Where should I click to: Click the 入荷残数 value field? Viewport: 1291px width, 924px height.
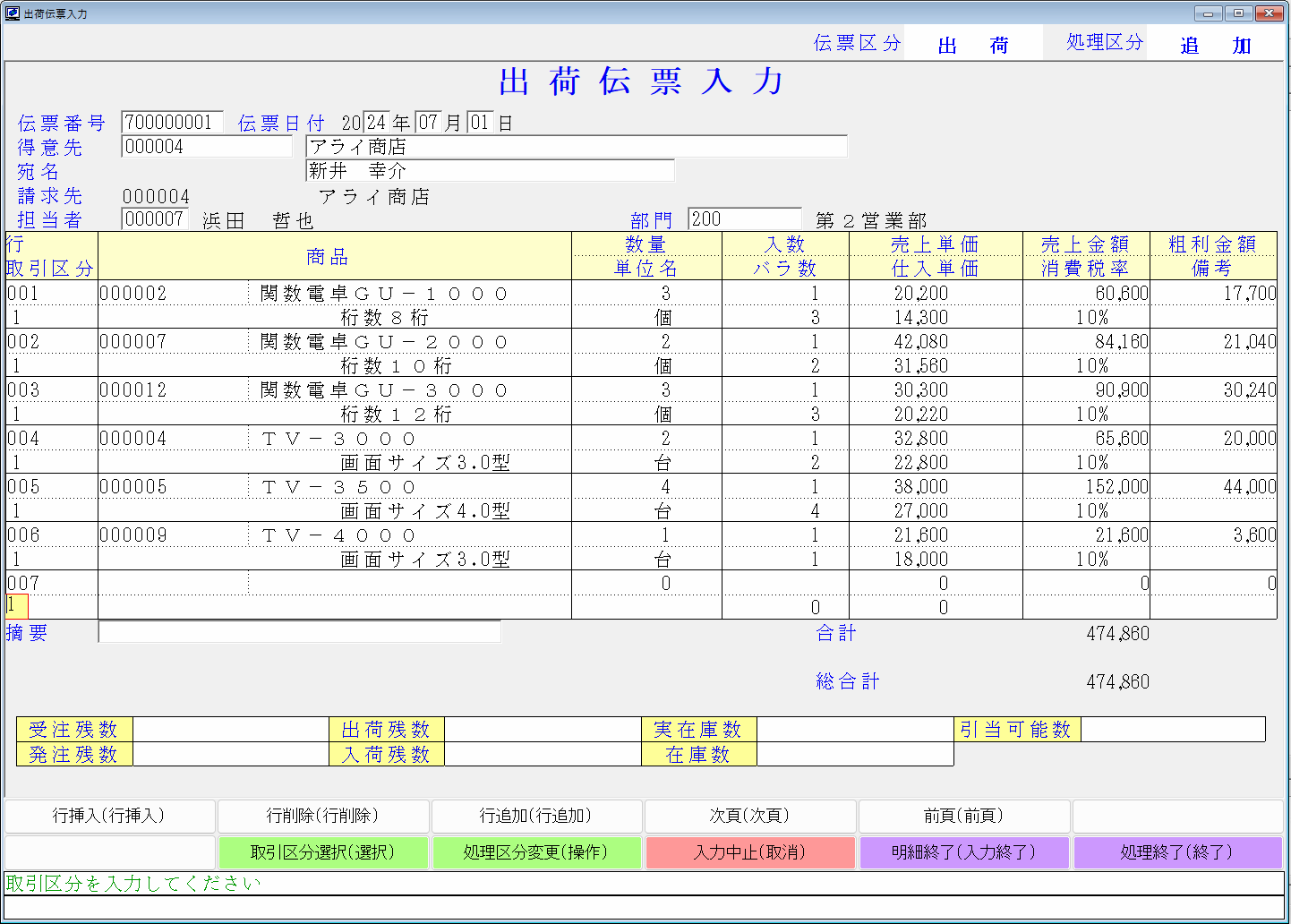[x=543, y=755]
